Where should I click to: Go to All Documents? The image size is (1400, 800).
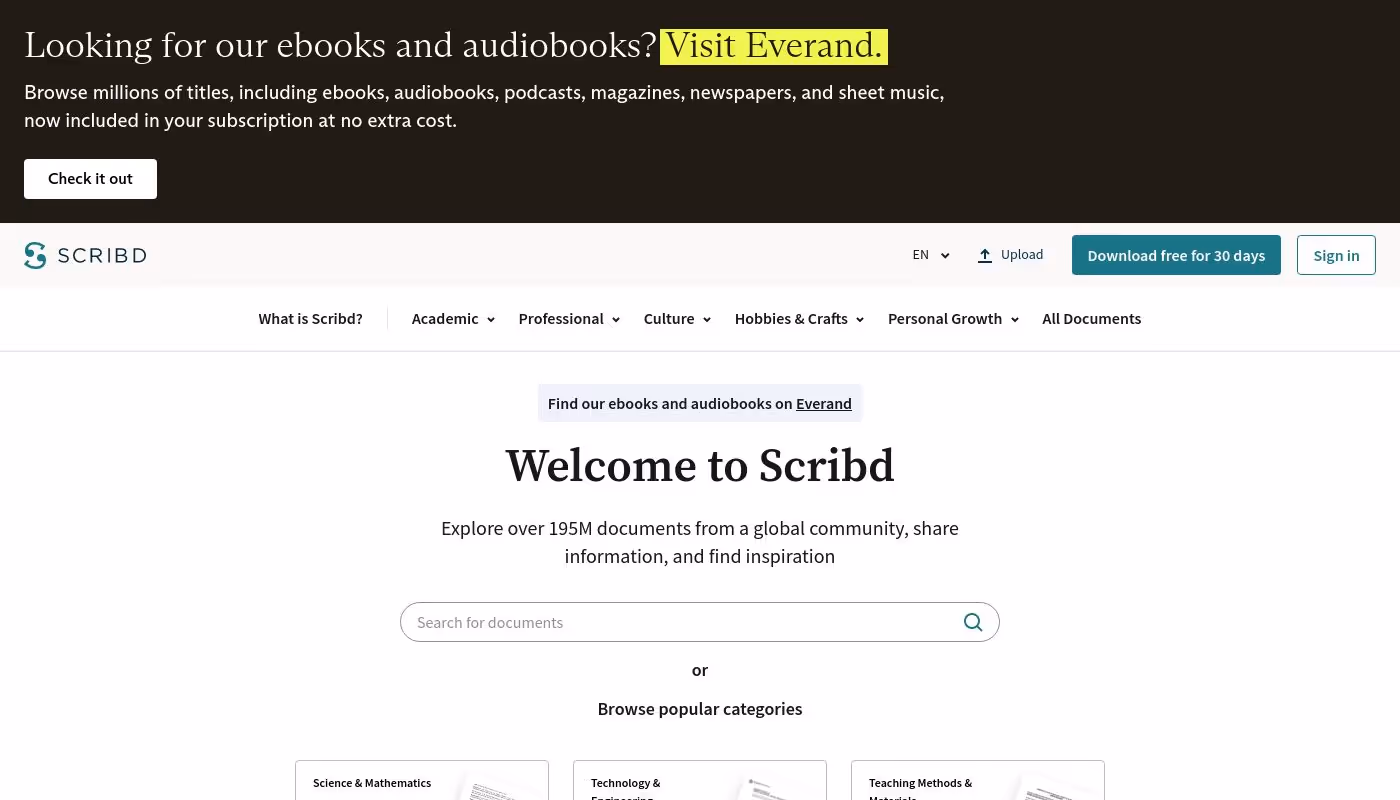tap(1091, 319)
